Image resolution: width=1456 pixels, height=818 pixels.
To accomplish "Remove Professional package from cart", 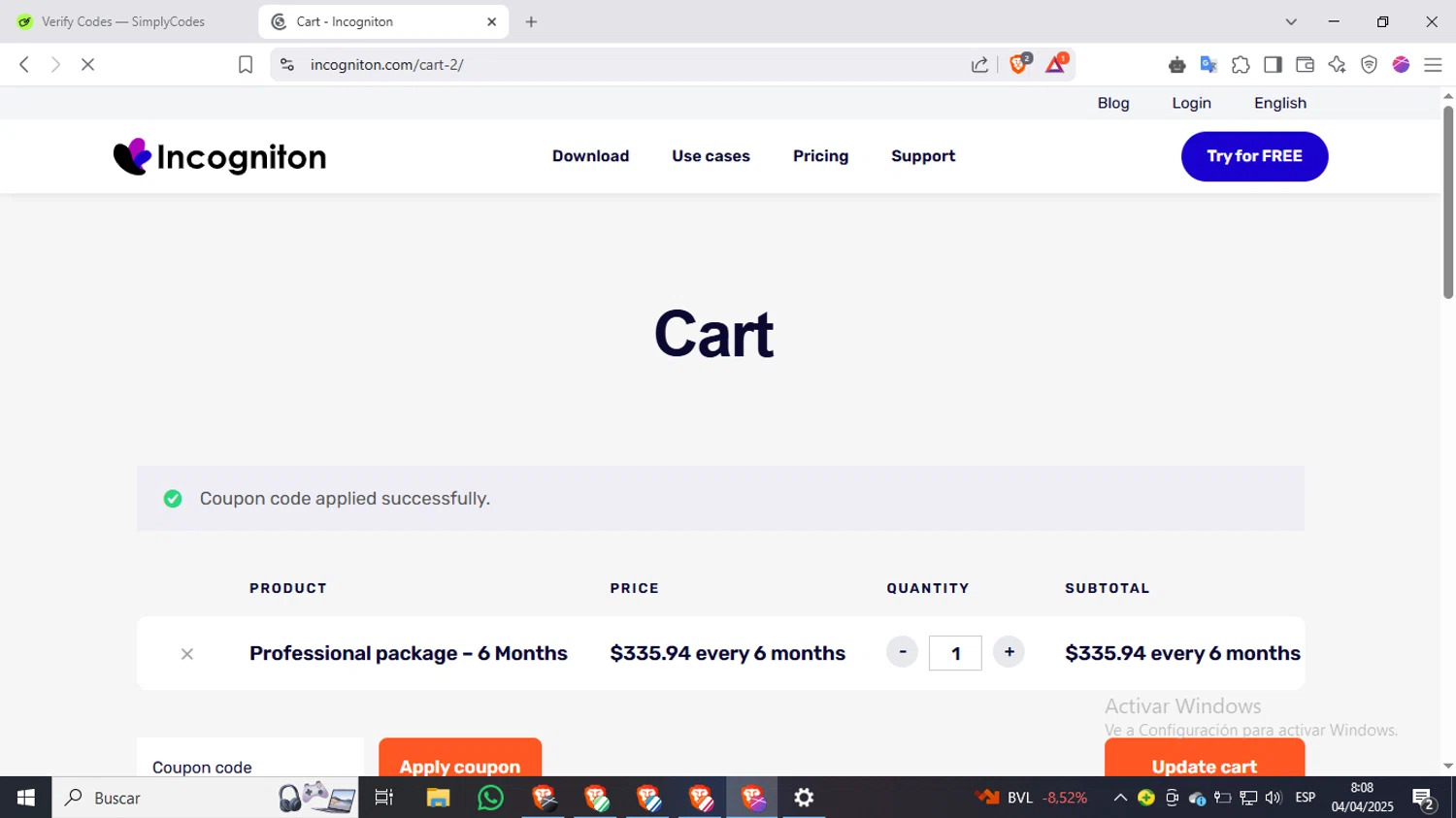I will 187,654.
